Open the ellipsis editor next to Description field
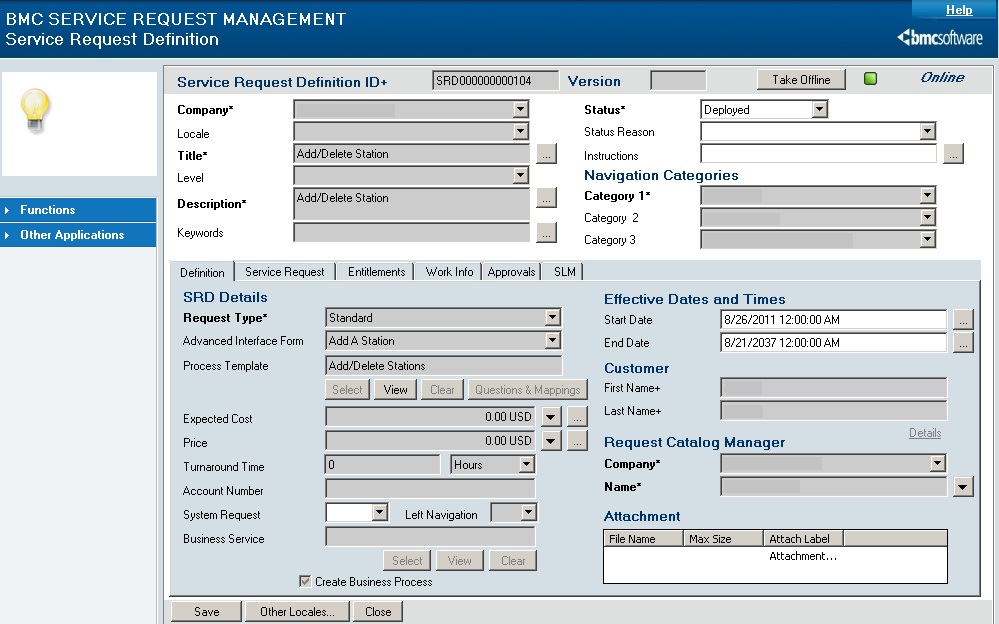Screen dimensions: 999x624 (x=546, y=198)
